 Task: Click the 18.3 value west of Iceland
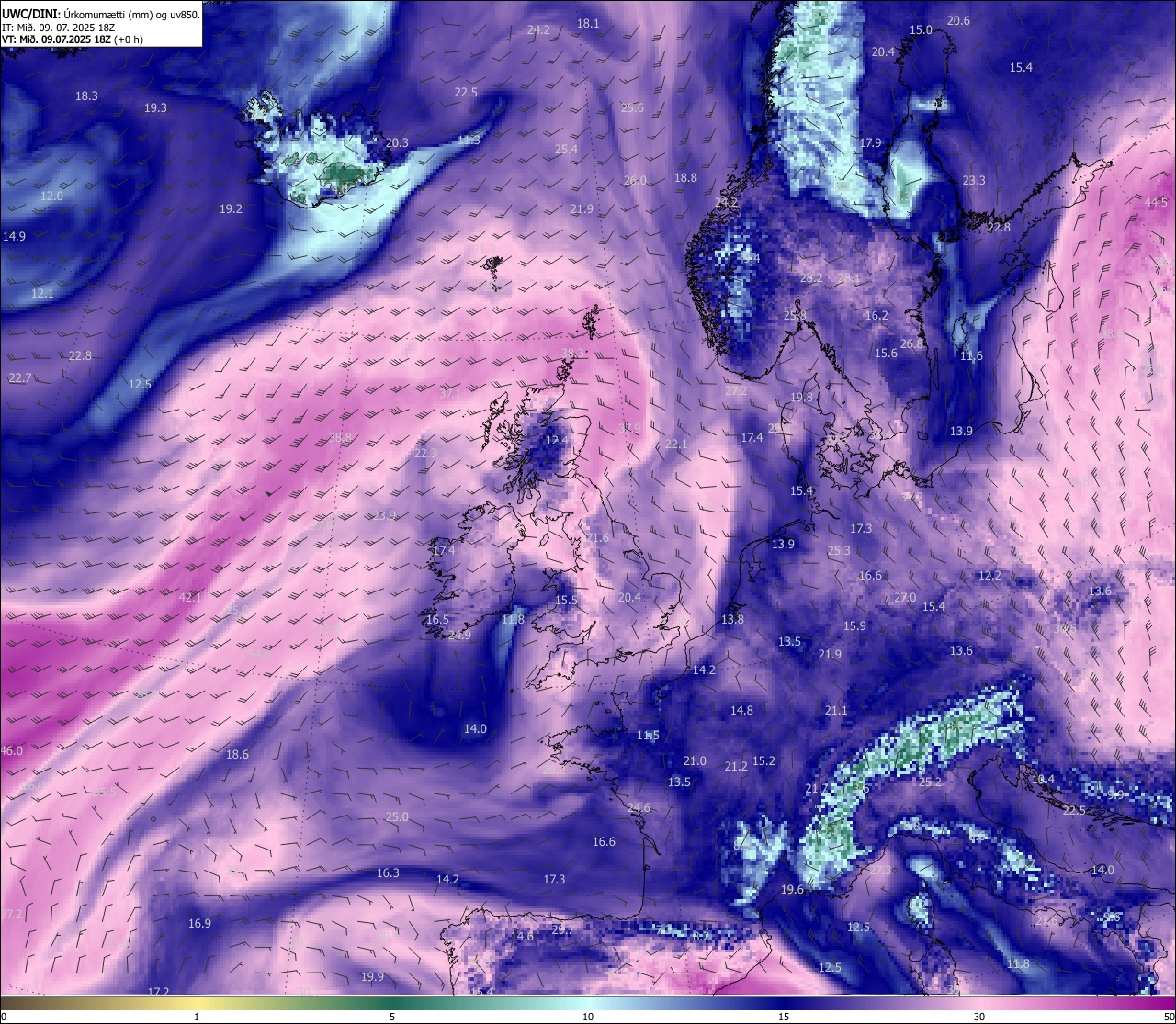click(x=86, y=96)
